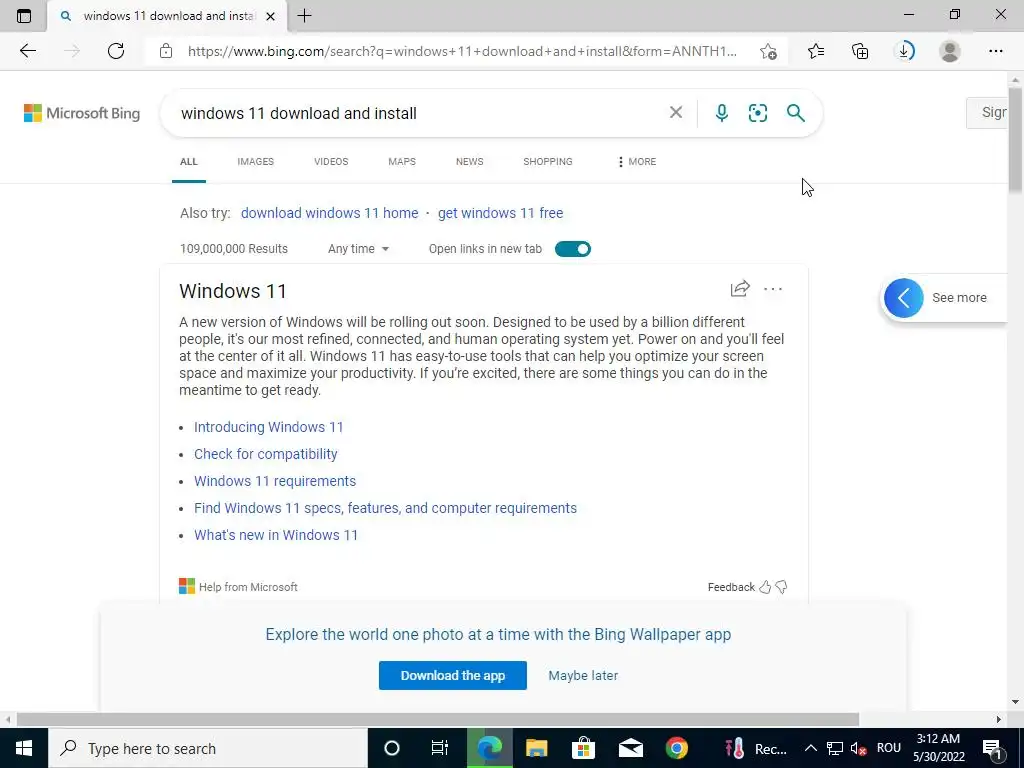Click into the Bing search field
The width and height of the screenshot is (1024, 768).
click(418, 113)
